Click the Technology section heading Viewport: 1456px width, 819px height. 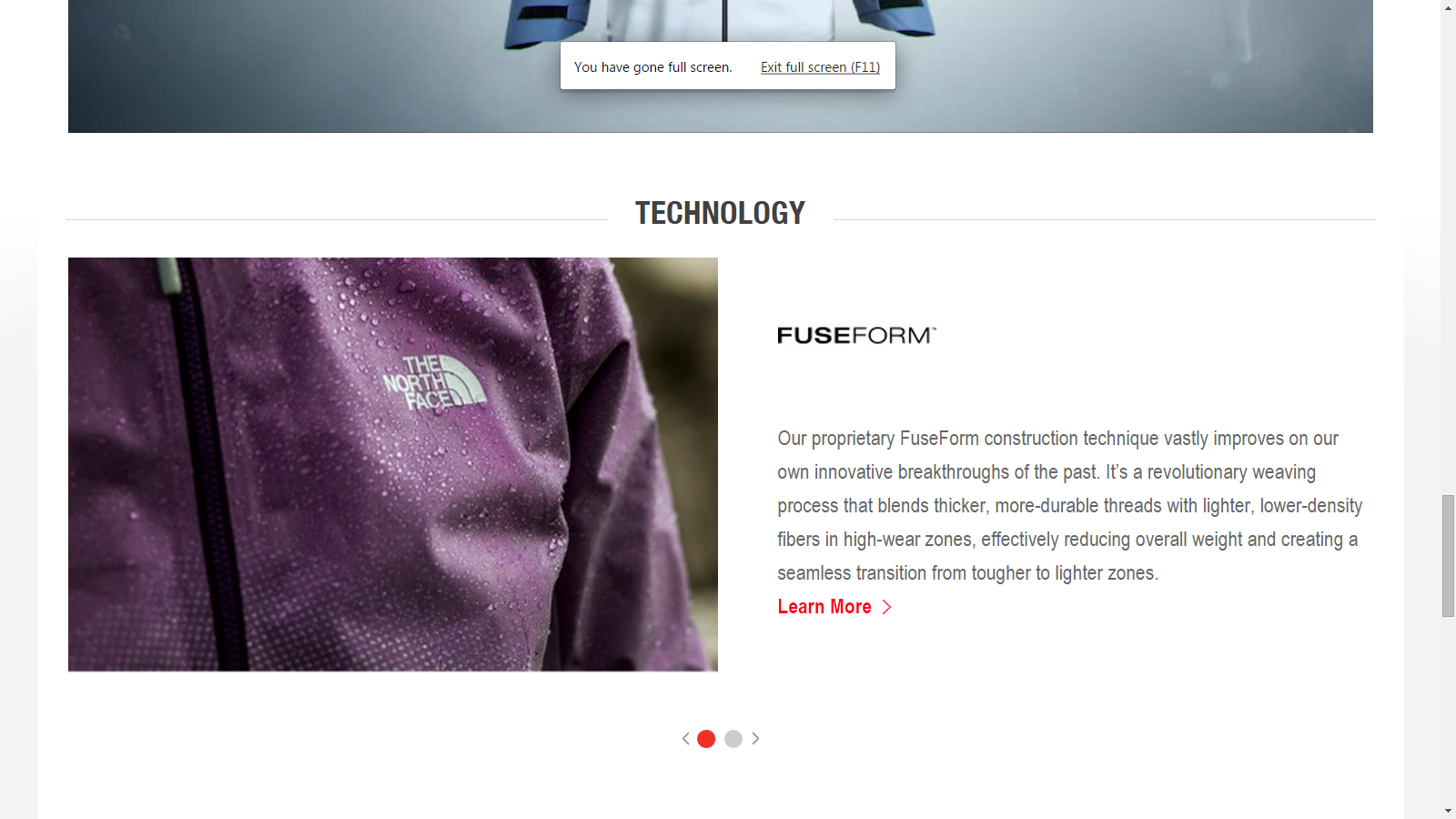coord(720,213)
